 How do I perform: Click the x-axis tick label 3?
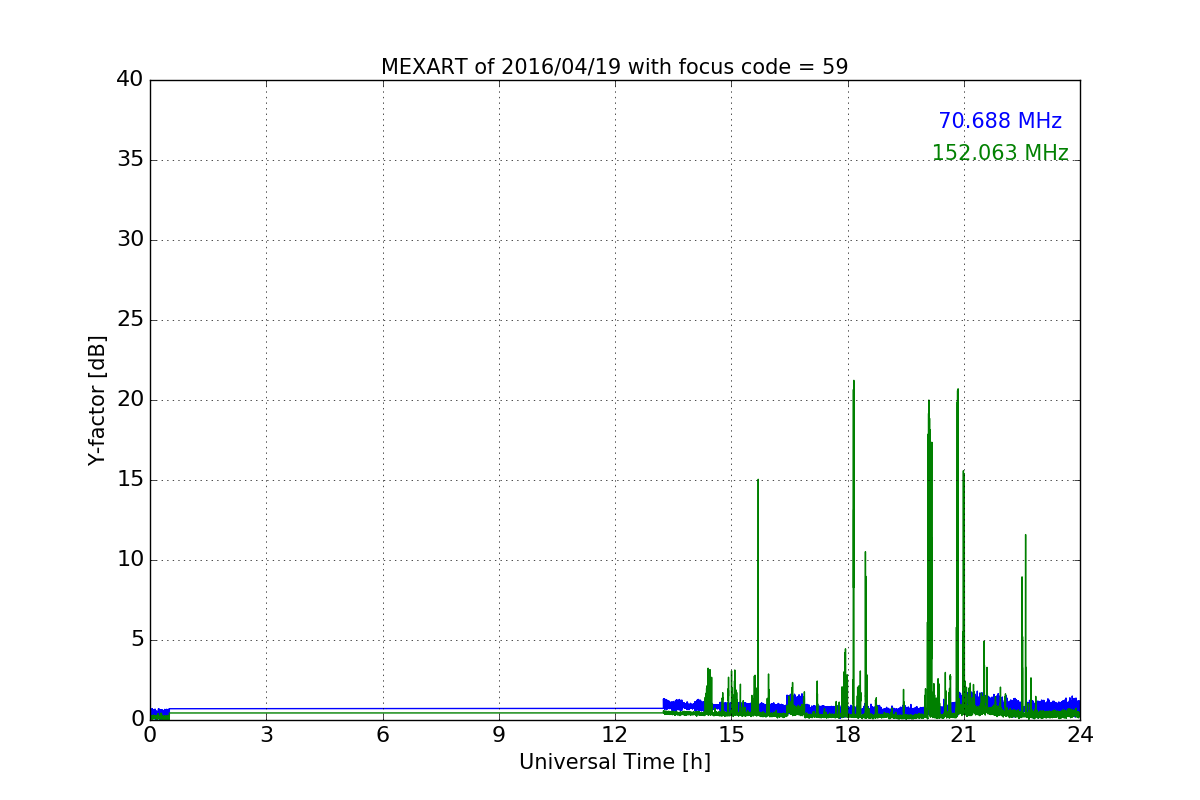click(x=266, y=735)
